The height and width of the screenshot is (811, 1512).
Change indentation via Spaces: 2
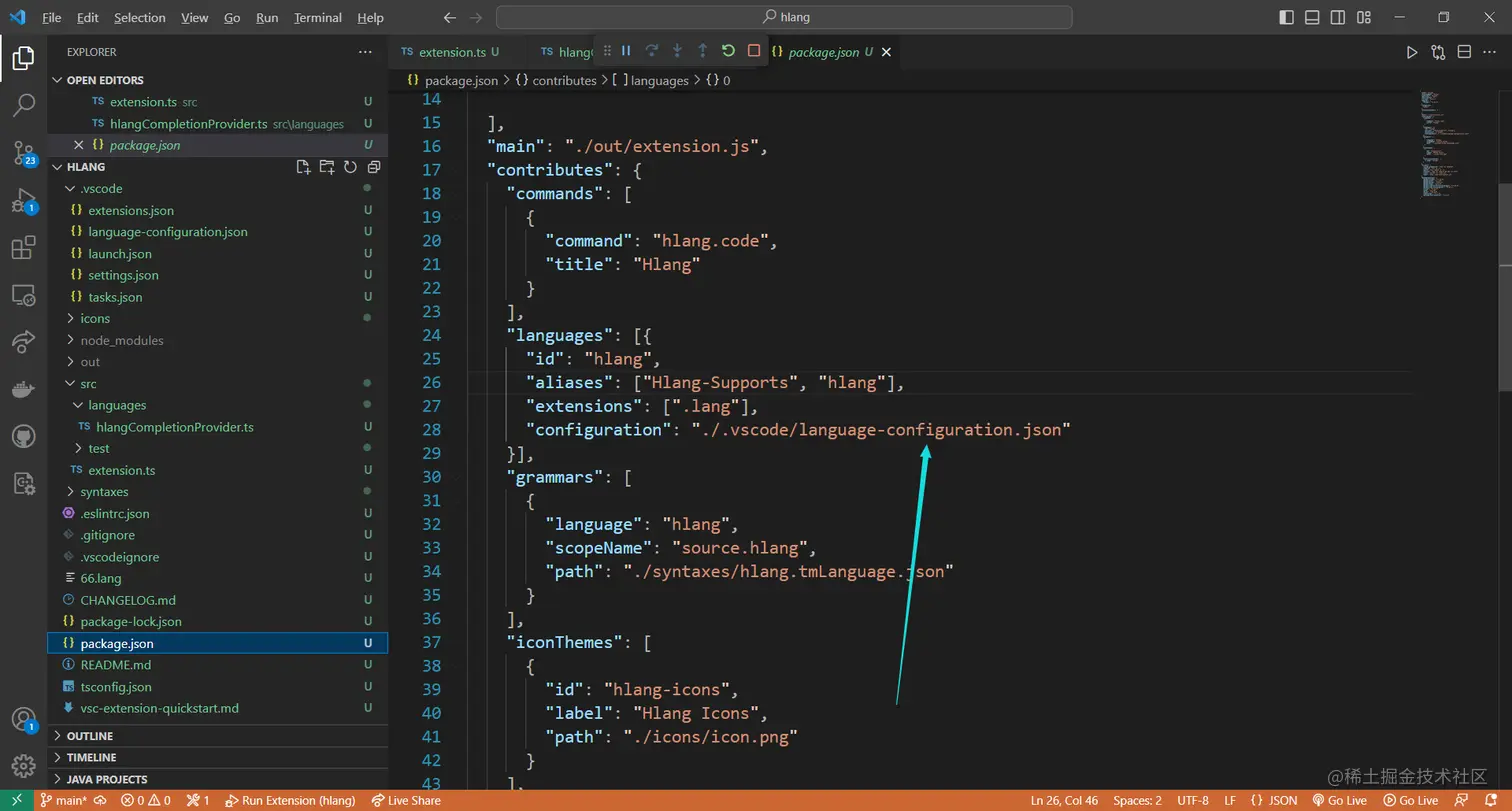click(1137, 800)
